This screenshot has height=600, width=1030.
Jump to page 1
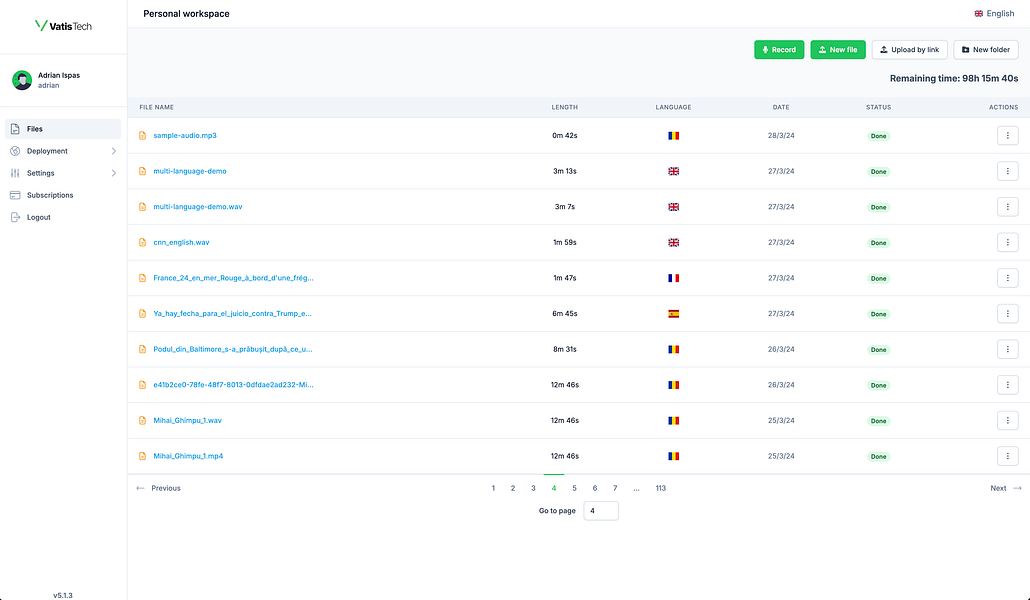(493, 488)
